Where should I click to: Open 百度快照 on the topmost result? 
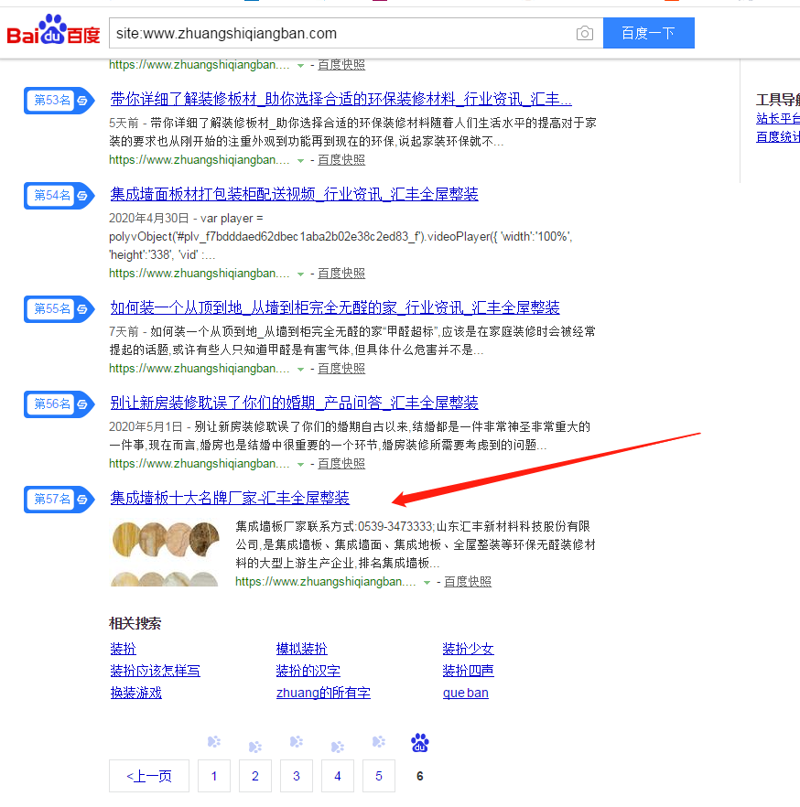tap(341, 65)
